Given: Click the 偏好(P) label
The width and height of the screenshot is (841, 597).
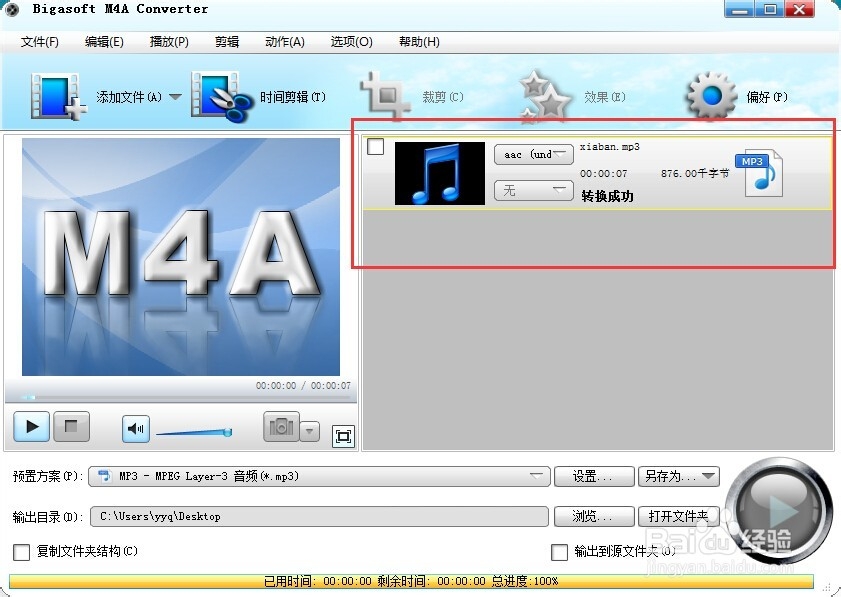Looking at the screenshot, I should coord(767,97).
